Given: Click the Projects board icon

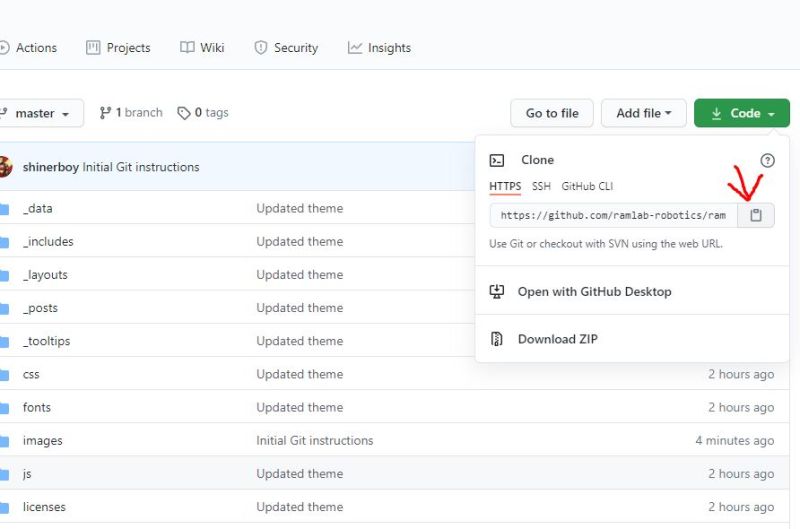Looking at the screenshot, I should click(93, 48).
